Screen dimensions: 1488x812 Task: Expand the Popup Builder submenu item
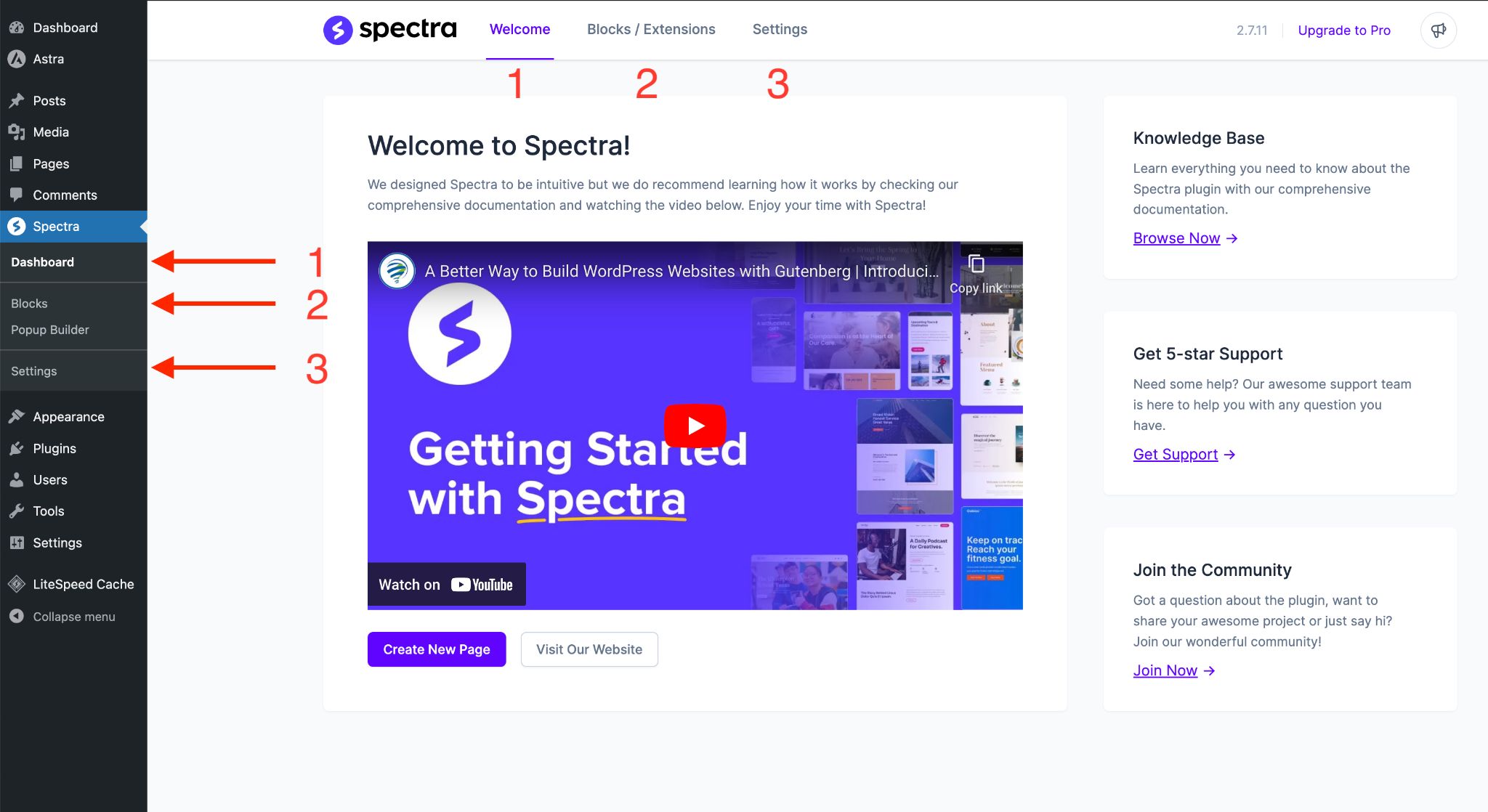[49, 329]
